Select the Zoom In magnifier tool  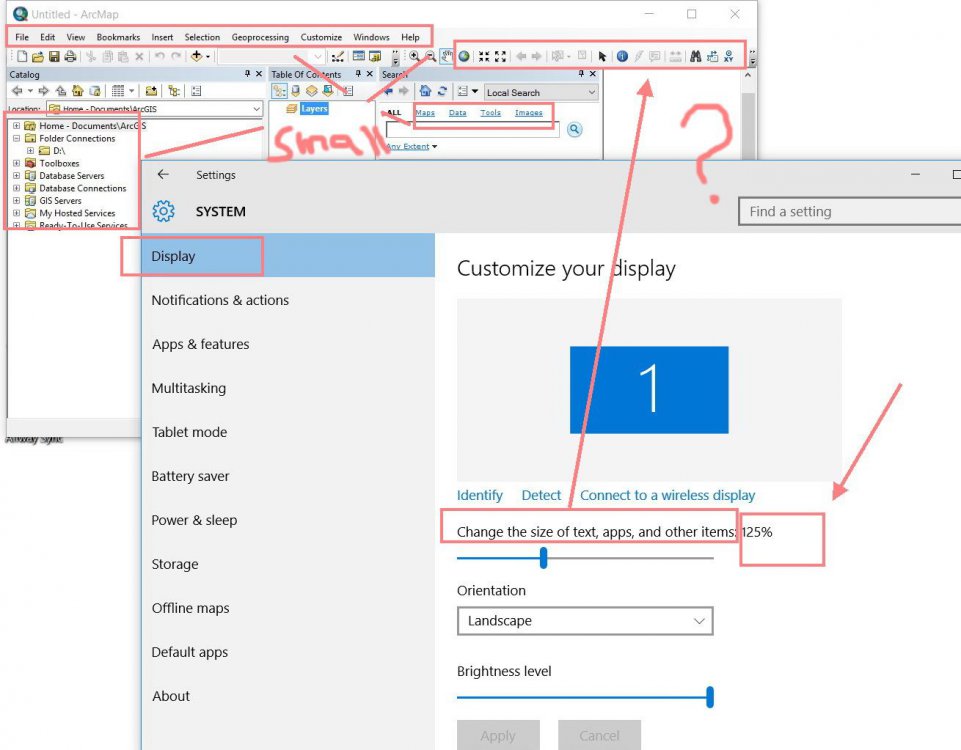[414, 56]
